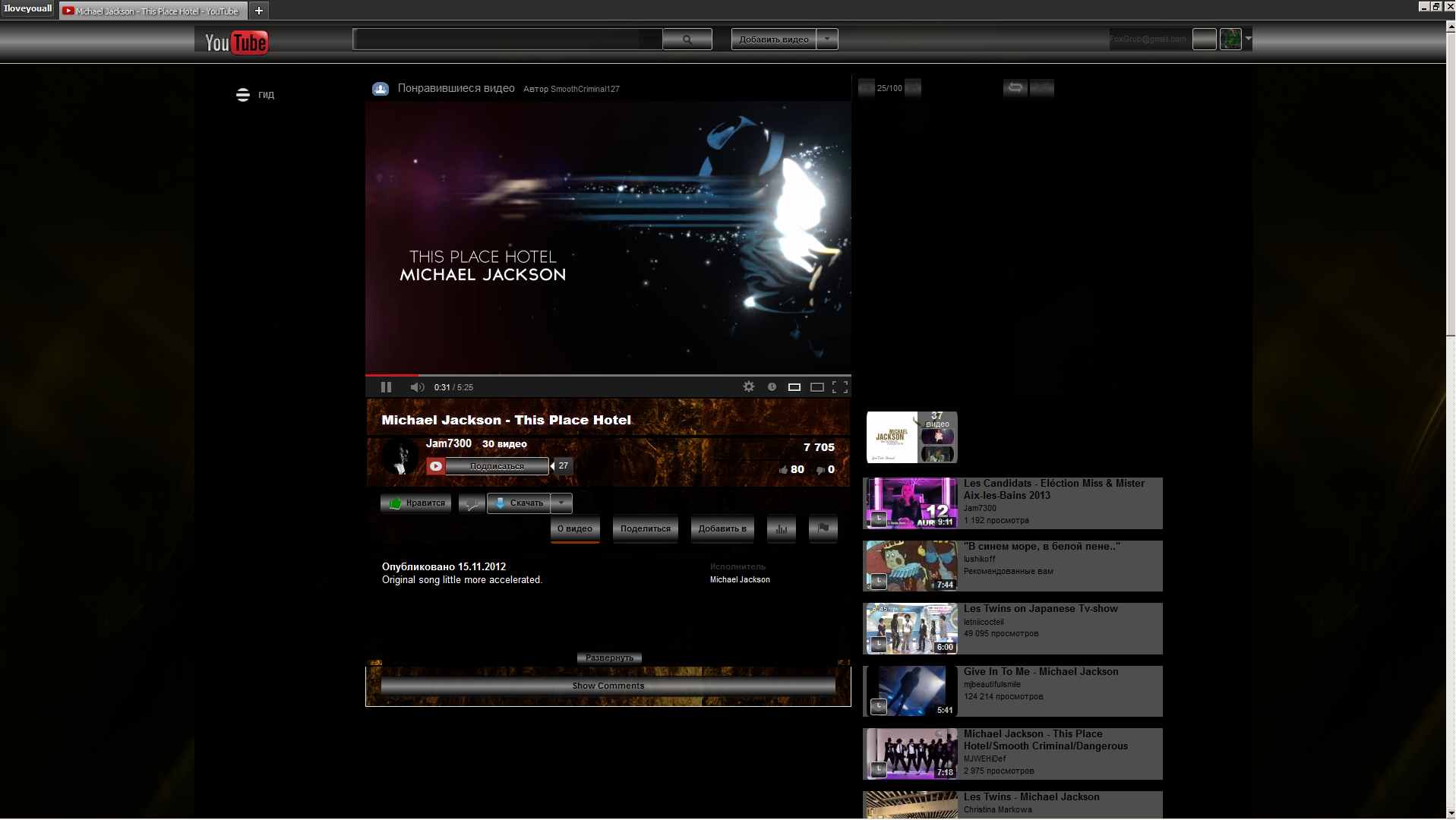The height and width of the screenshot is (820, 1456).
Task: Click Jam7300 channel avatar
Action: pyautogui.click(x=400, y=456)
